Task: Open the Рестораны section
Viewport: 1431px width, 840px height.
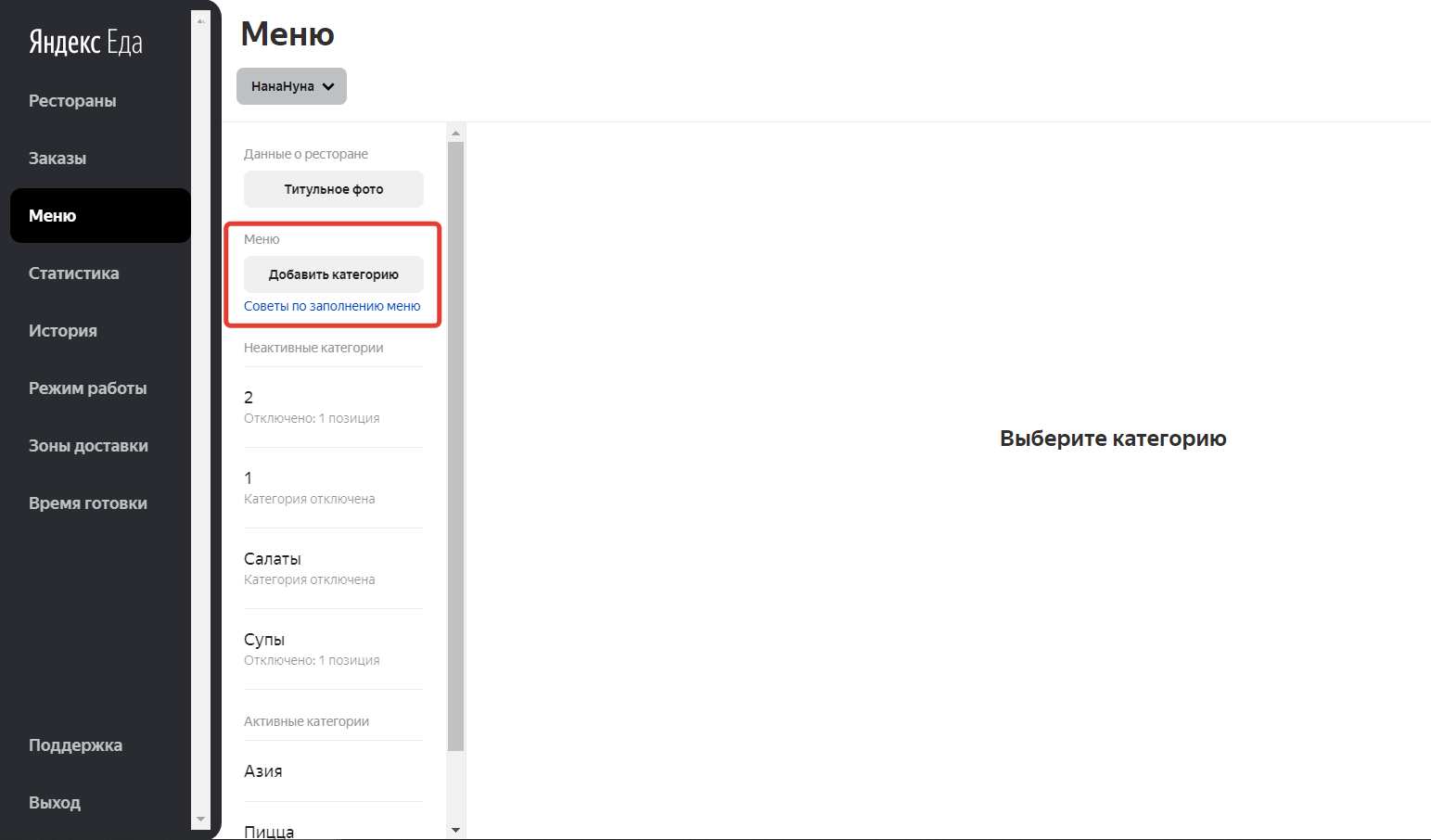Action: (x=72, y=101)
